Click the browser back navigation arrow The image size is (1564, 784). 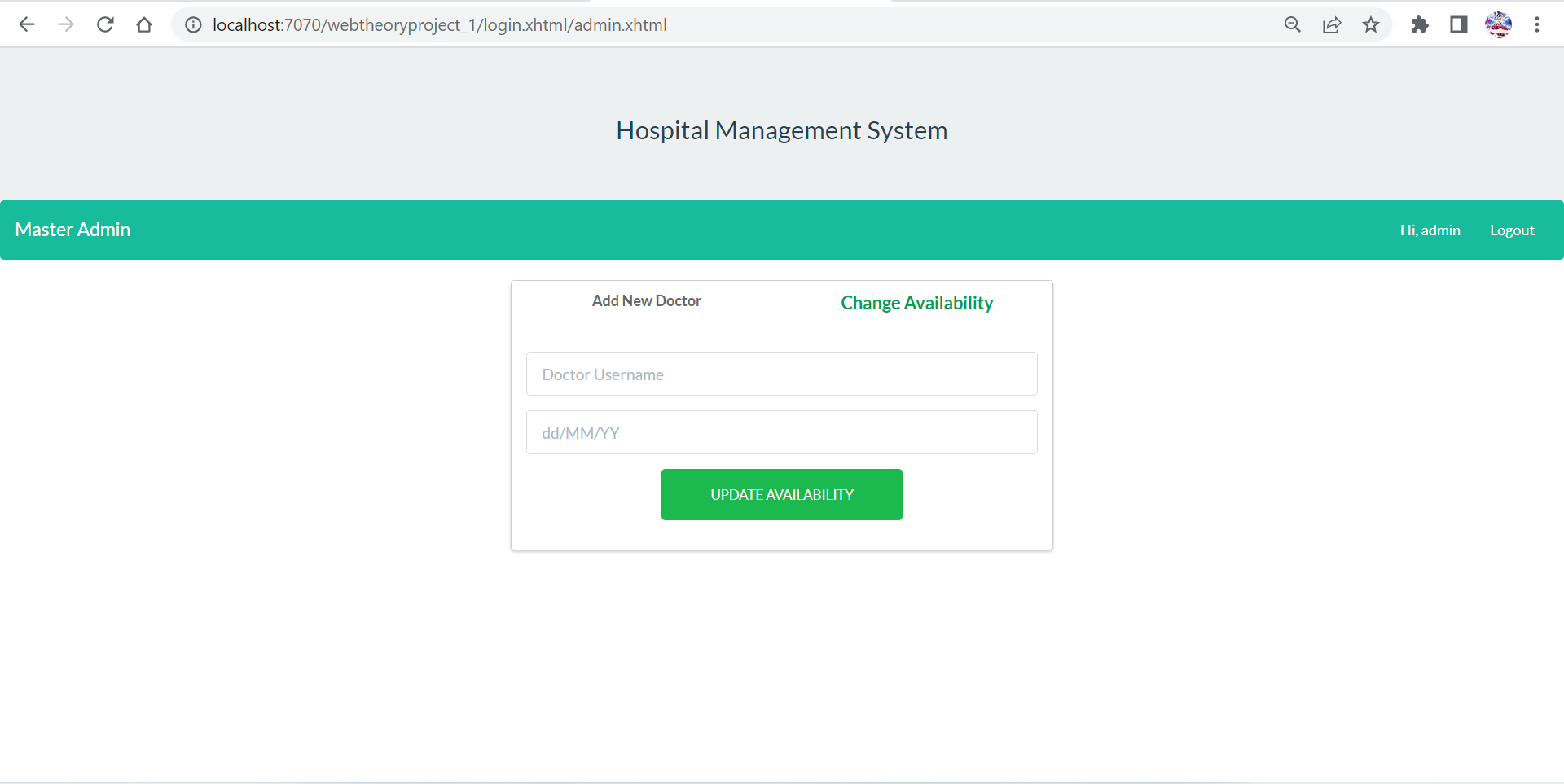point(27,24)
